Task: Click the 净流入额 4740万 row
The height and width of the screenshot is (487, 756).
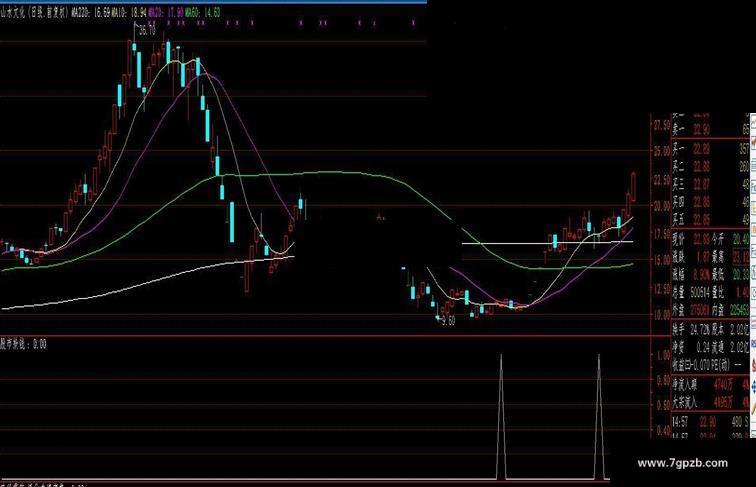Action: [711, 384]
